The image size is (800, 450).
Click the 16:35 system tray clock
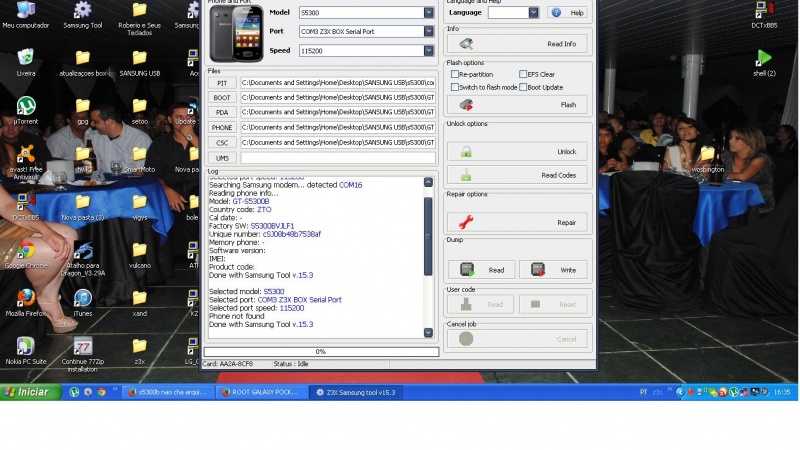point(782,392)
